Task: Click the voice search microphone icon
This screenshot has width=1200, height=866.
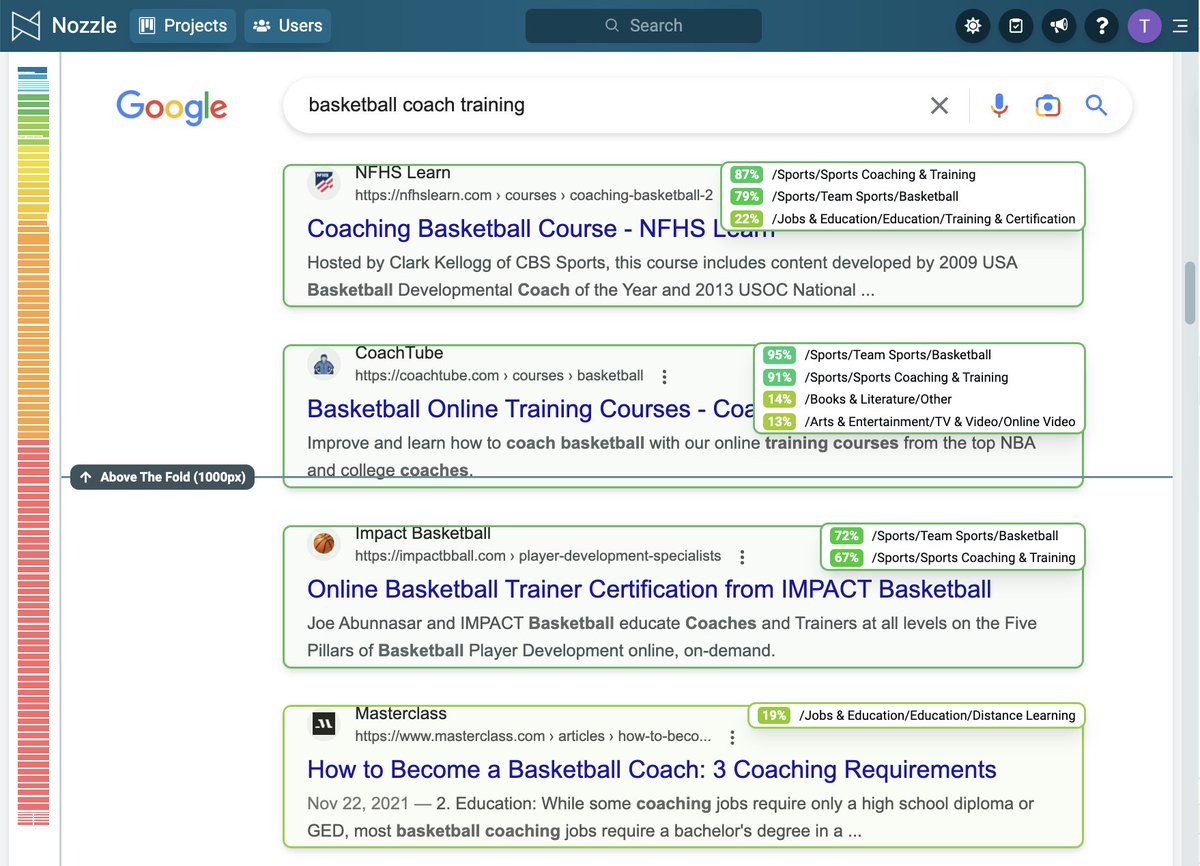Action: tap(999, 105)
